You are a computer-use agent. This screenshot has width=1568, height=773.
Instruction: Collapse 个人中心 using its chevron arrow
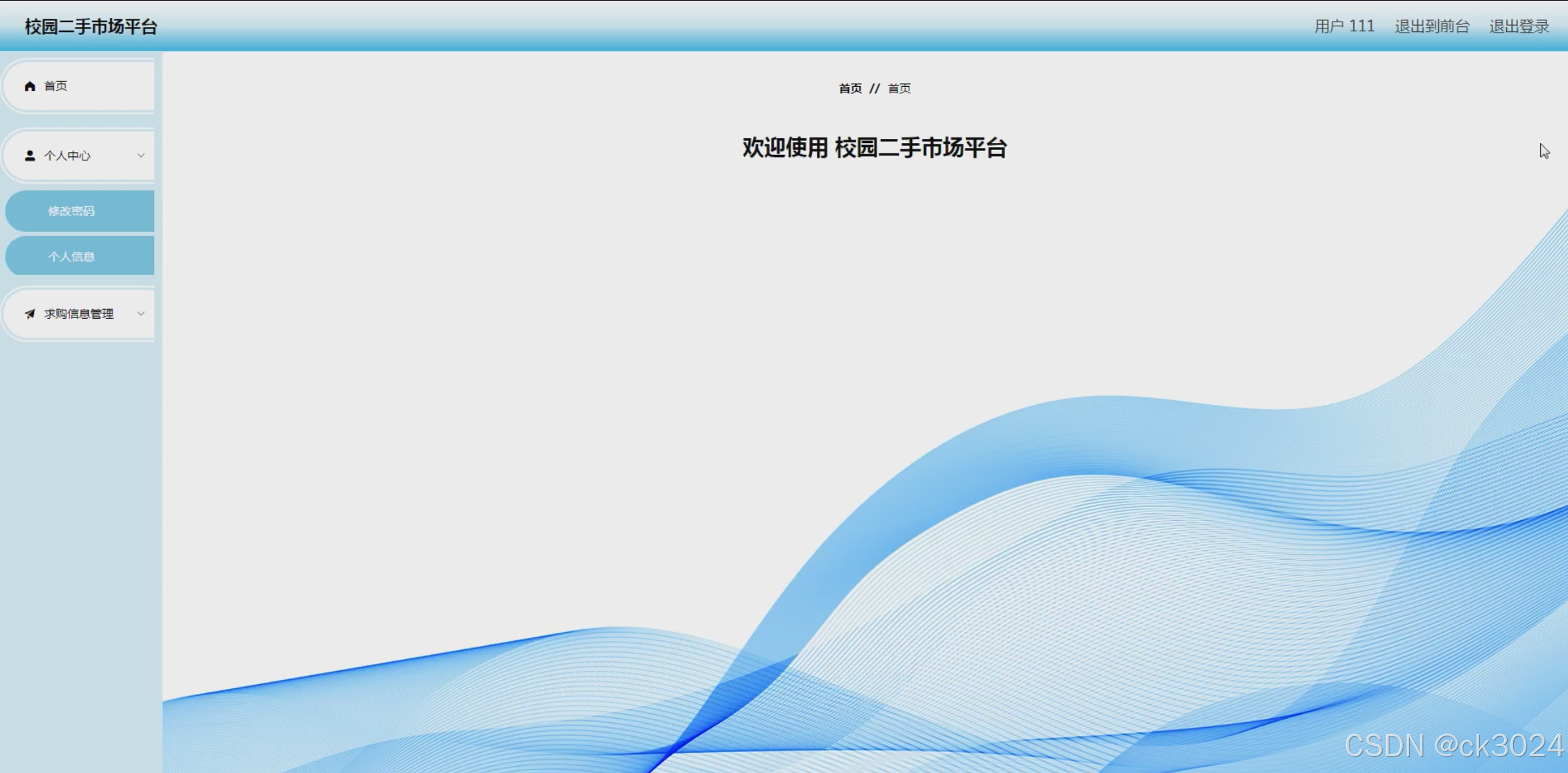click(x=141, y=156)
